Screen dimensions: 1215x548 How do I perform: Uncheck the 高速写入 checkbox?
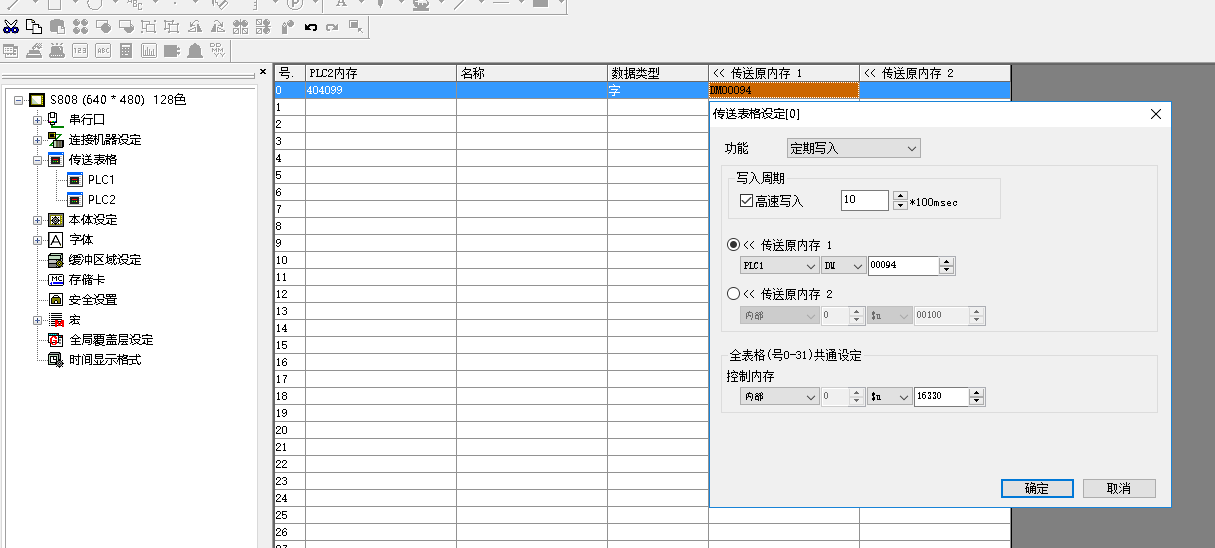click(x=746, y=201)
